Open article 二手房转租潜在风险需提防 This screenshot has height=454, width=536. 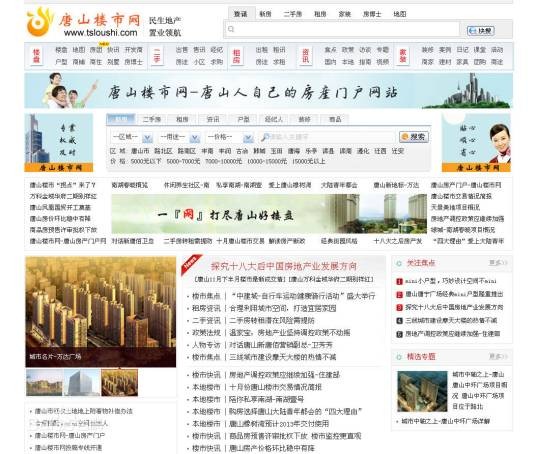tap(272, 320)
